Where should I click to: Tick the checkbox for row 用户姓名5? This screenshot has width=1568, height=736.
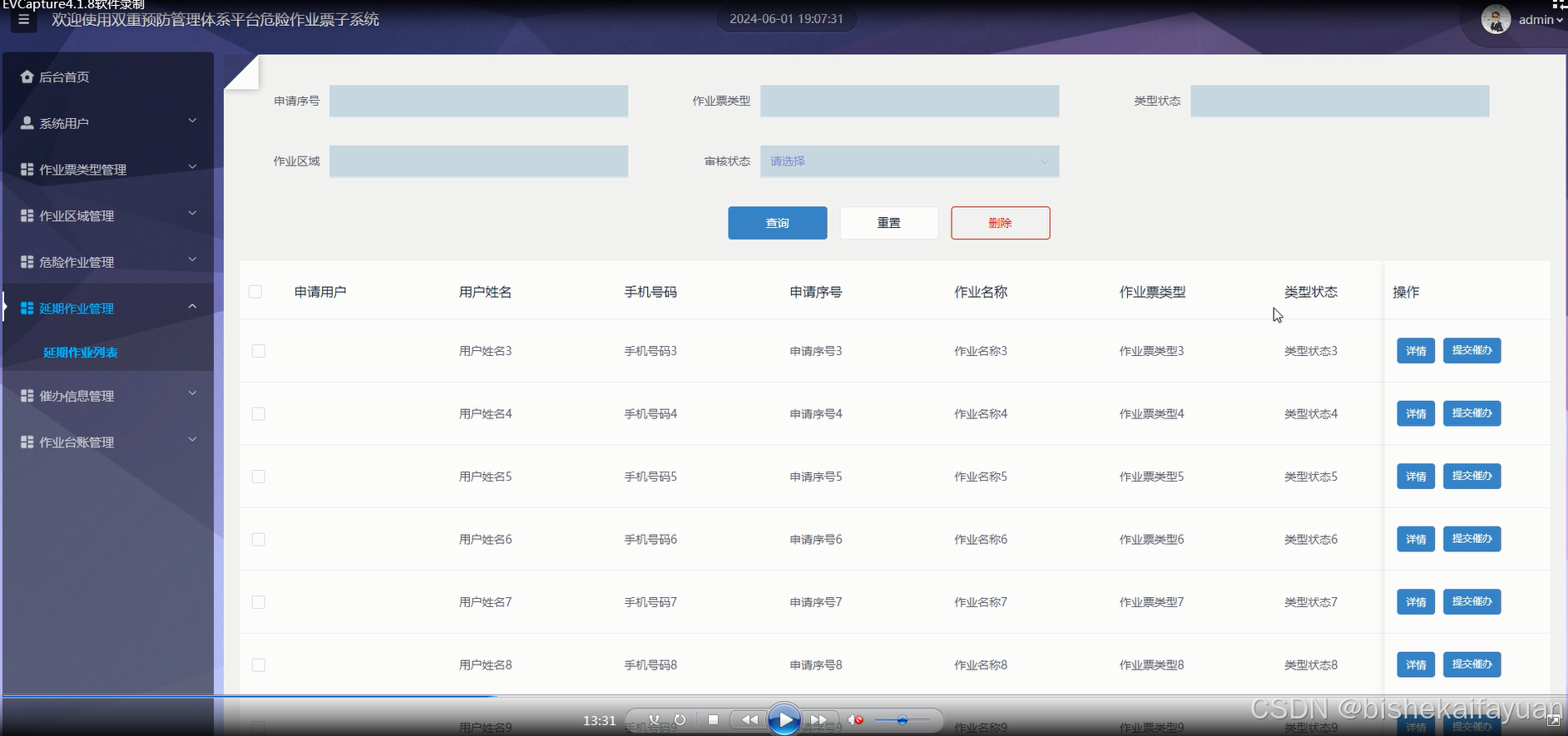(x=259, y=477)
